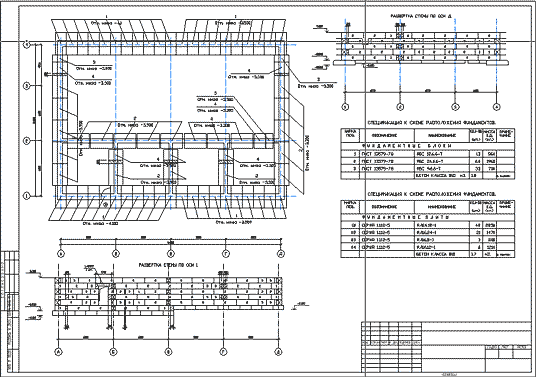The image size is (536, 377).
Task: Pick axis bubble В directly below the plan
Action: pos(171,254)
